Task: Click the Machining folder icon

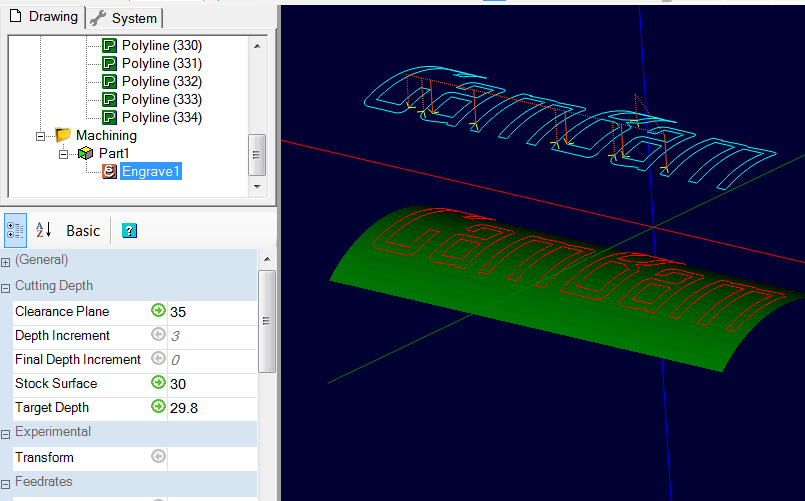Action: (x=63, y=135)
